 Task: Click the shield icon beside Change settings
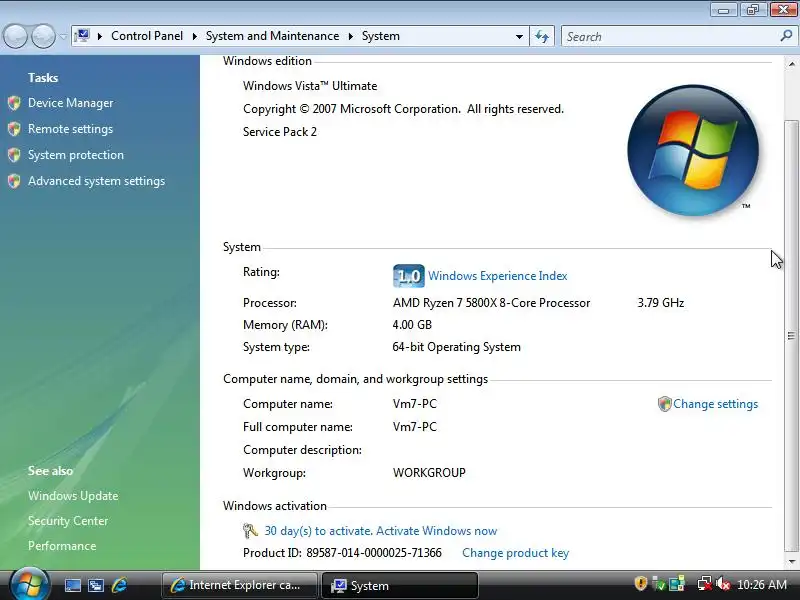[664, 404]
